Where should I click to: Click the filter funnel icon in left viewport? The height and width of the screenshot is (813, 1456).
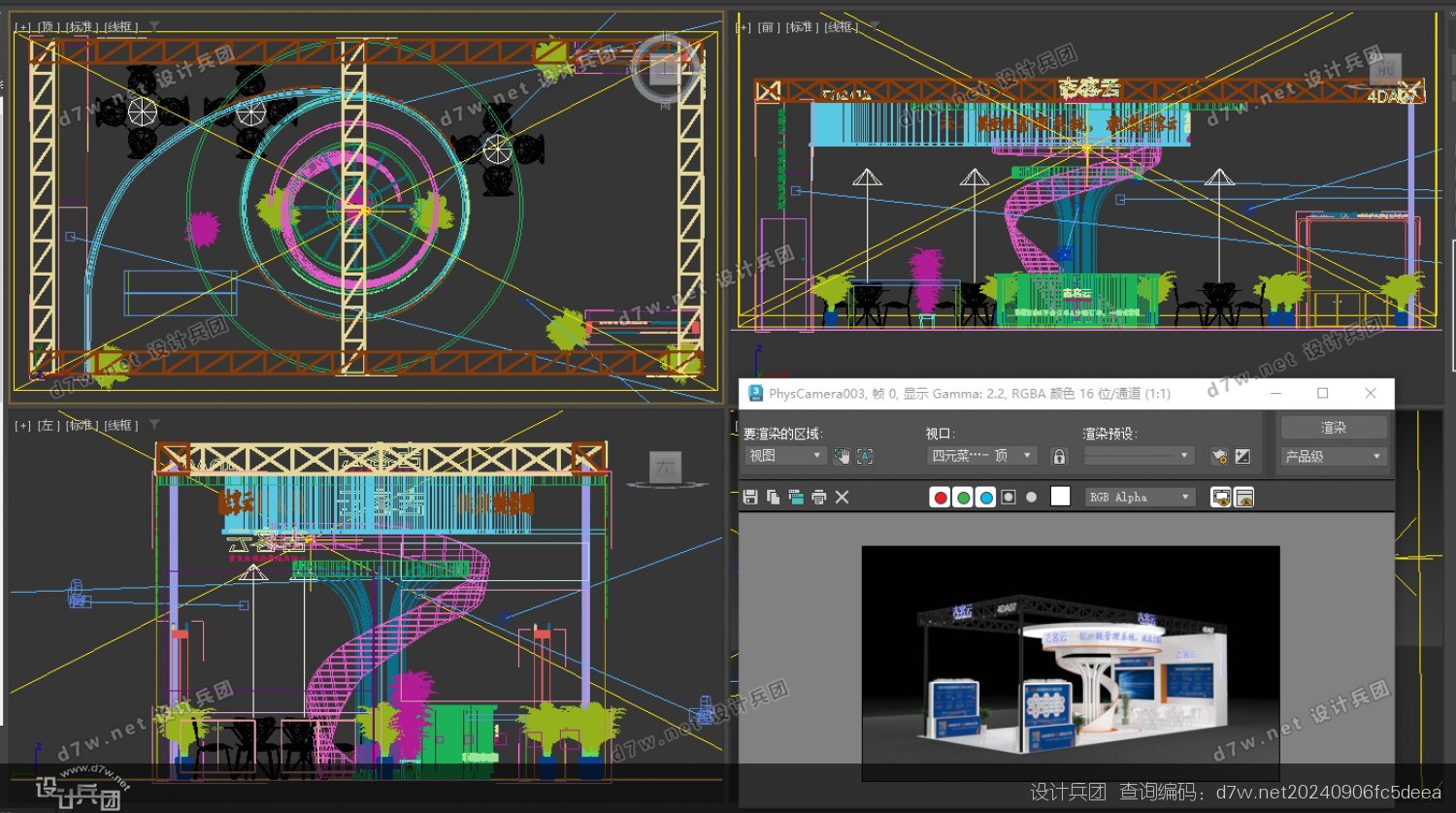click(153, 425)
